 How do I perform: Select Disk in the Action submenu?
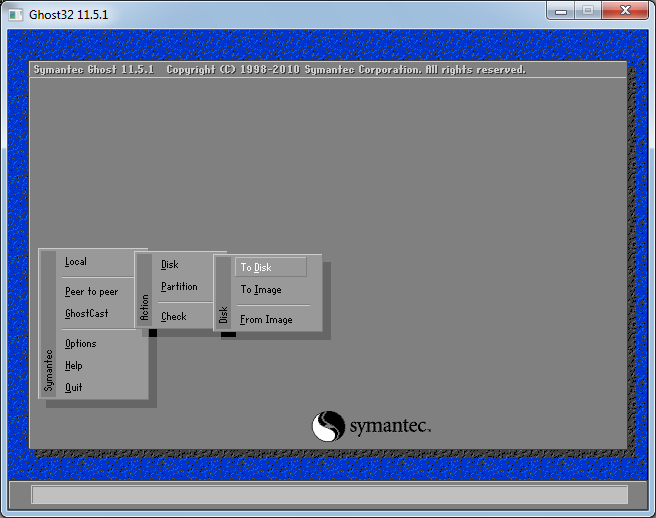170,264
